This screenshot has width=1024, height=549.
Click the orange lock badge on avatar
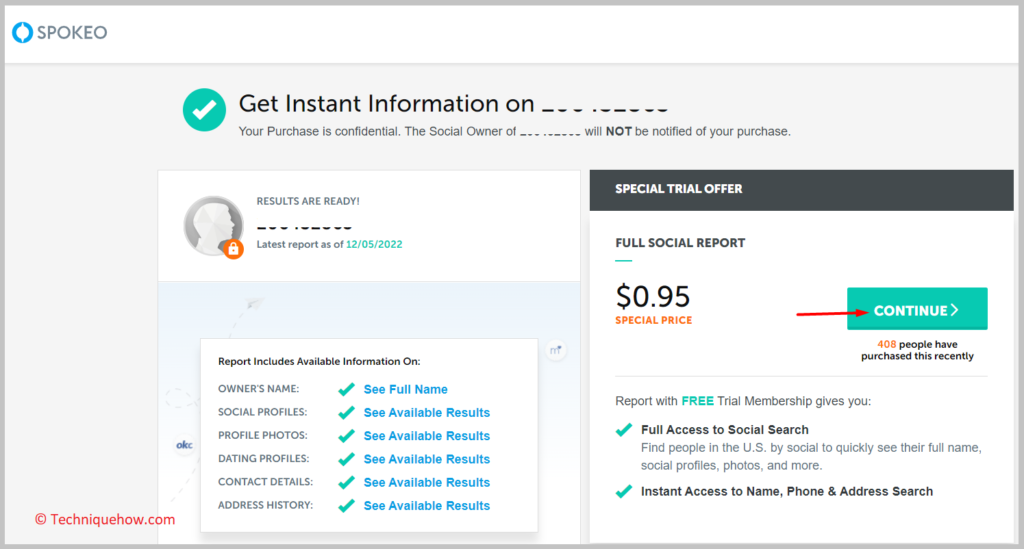coord(233,249)
